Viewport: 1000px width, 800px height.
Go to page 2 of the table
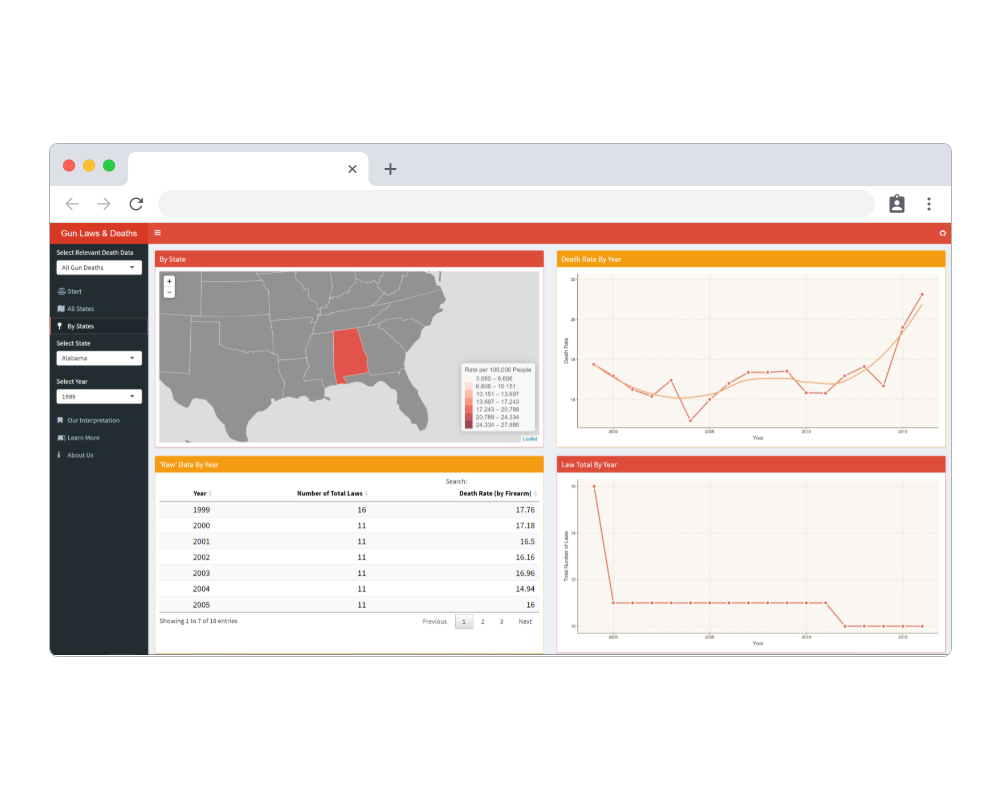pyautogui.click(x=482, y=622)
